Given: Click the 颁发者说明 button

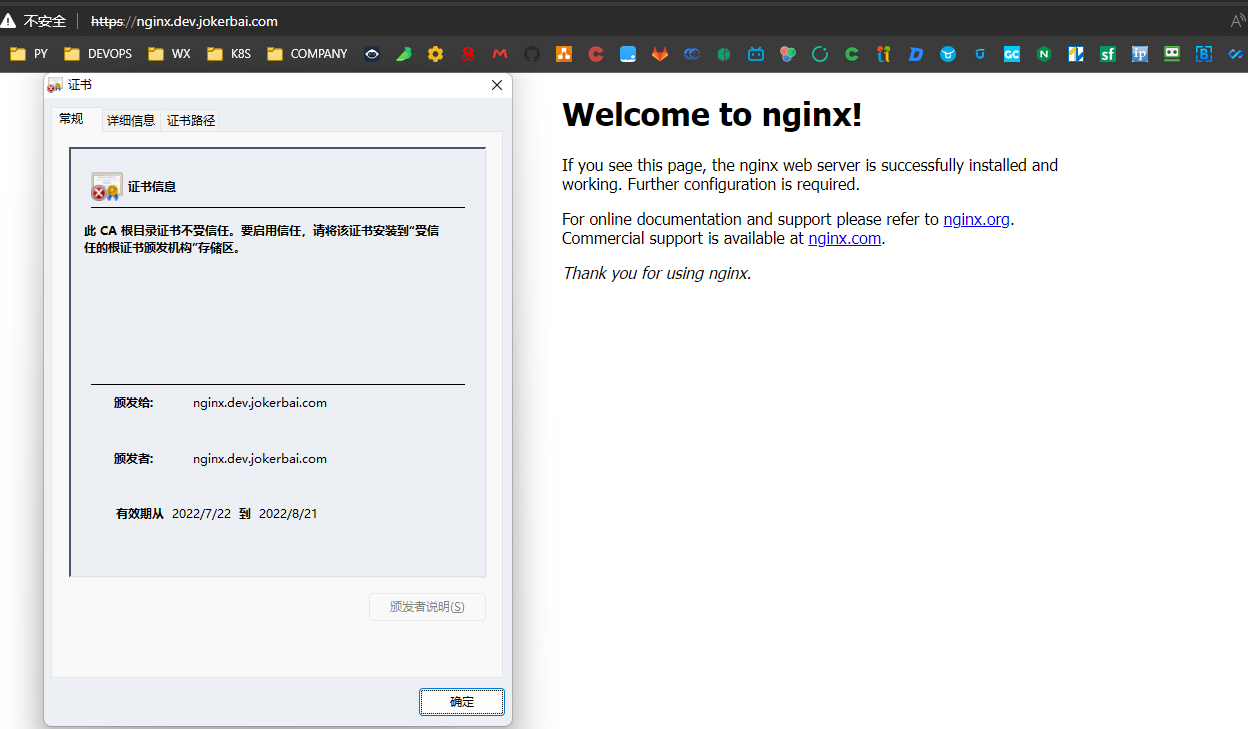Looking at the screenshot, I should click(427, 607).
